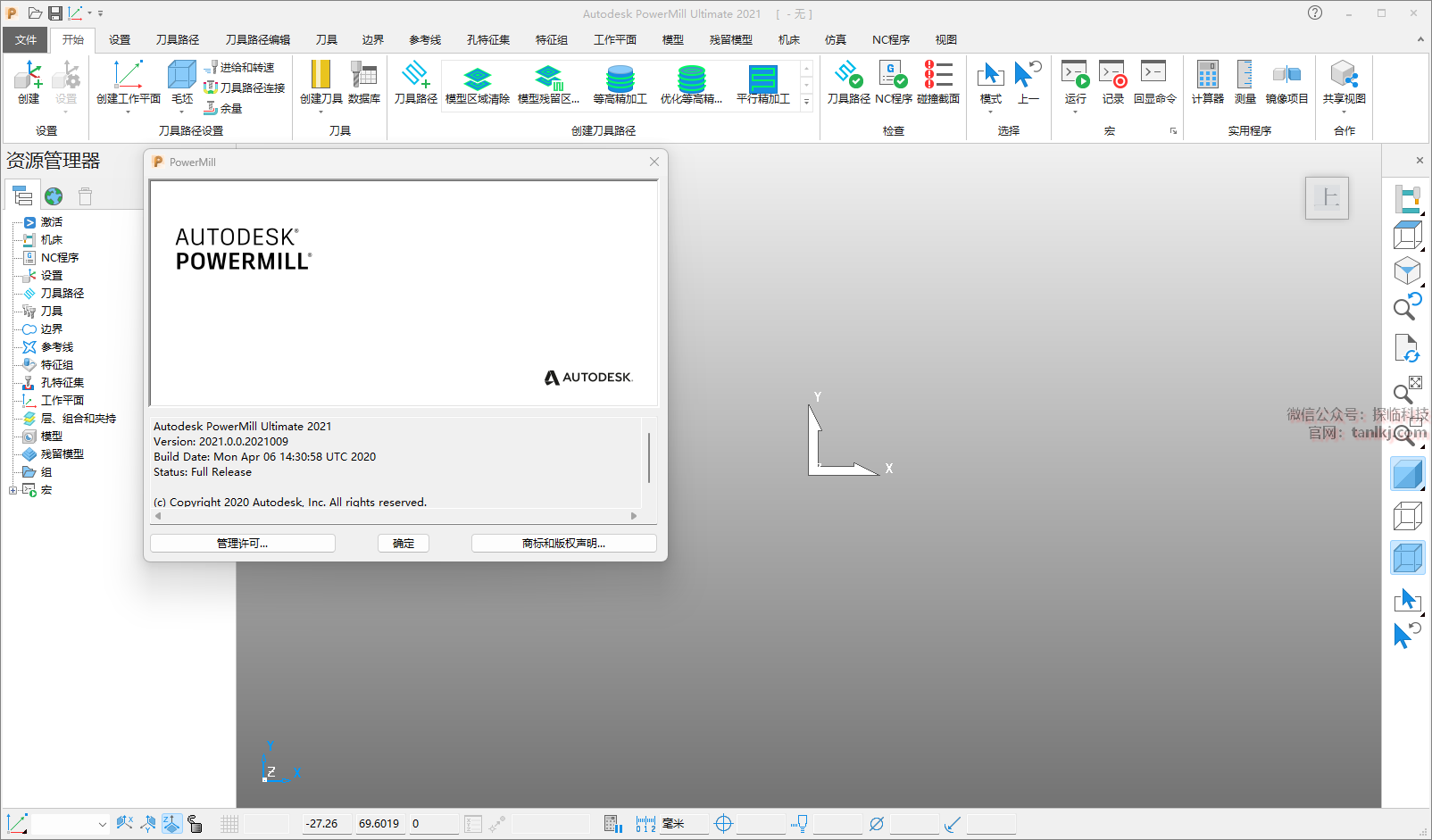This screenshot has height=840, width=1432.
Task: Click the Manage License (管理许可) button
Action: click(x=242, y=544)
